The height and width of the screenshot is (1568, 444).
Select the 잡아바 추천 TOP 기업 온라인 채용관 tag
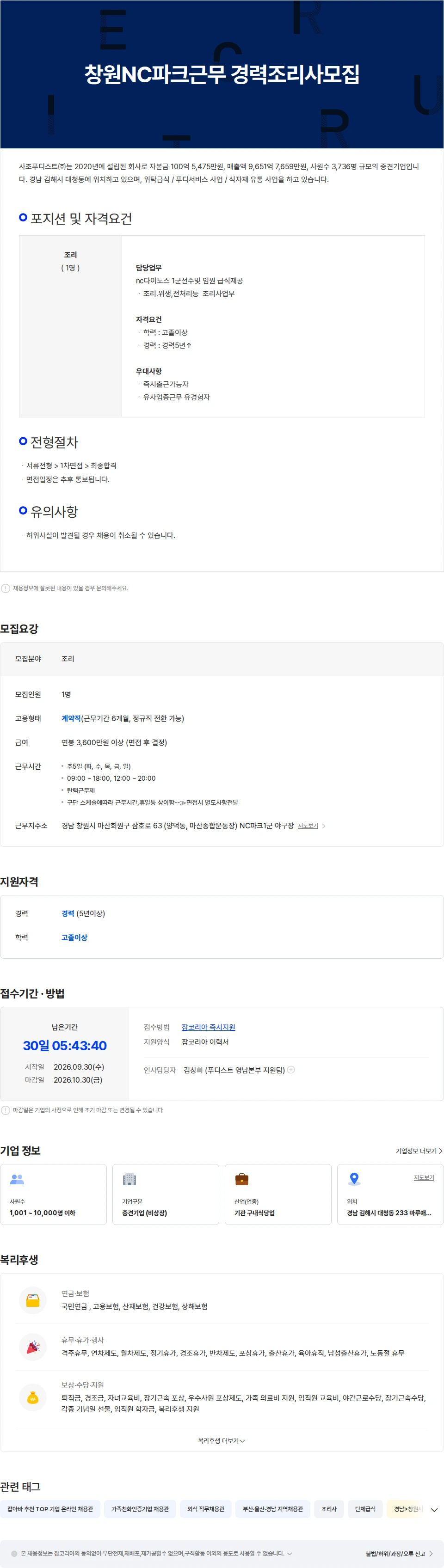[x=50, y=1509]
